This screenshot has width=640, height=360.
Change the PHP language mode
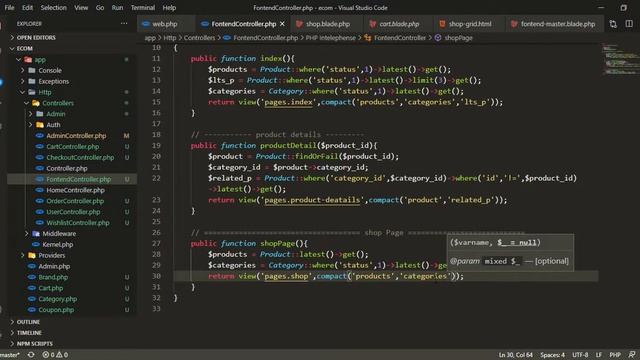(x=615, y=355)
